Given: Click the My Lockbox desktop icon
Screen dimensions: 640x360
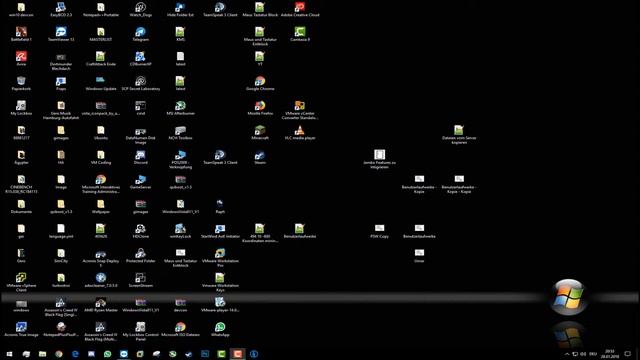Looking at the screenshot, I should point(21,108).
